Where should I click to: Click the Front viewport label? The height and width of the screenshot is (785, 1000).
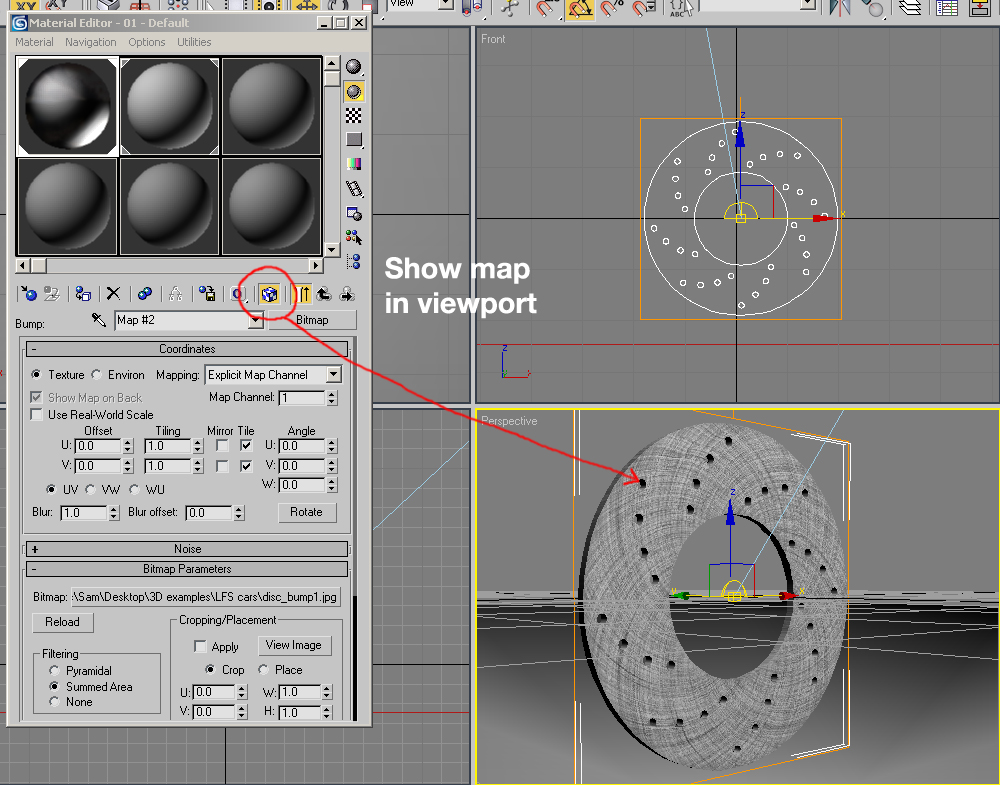pos(493,39)
